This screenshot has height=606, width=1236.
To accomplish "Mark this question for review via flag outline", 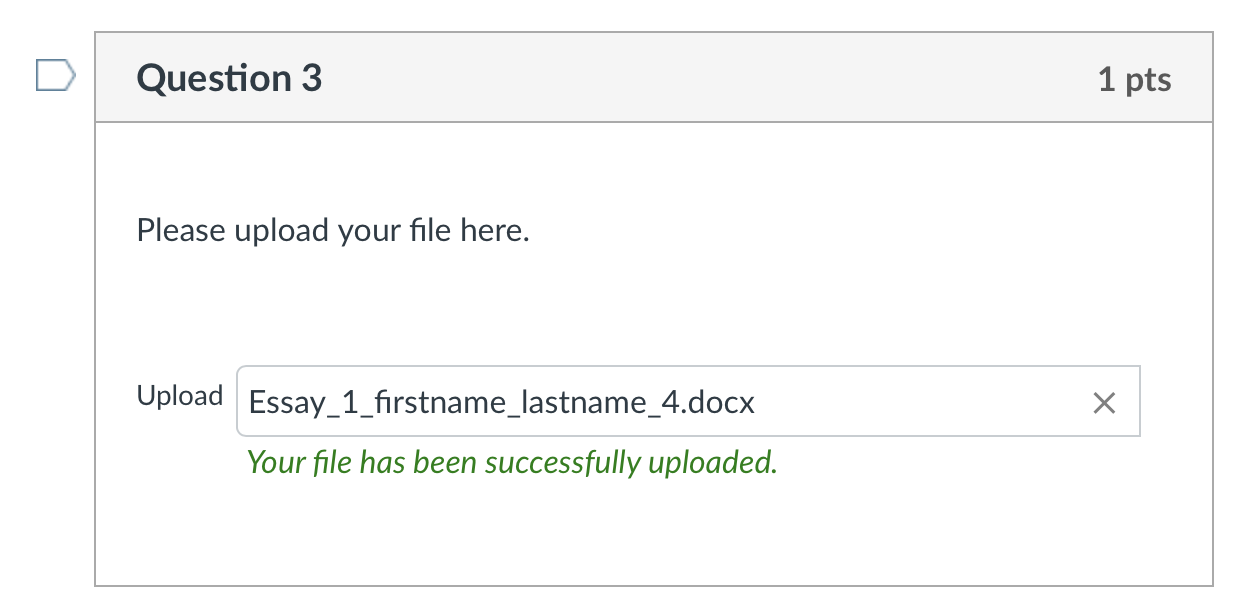I will [55, 76].
